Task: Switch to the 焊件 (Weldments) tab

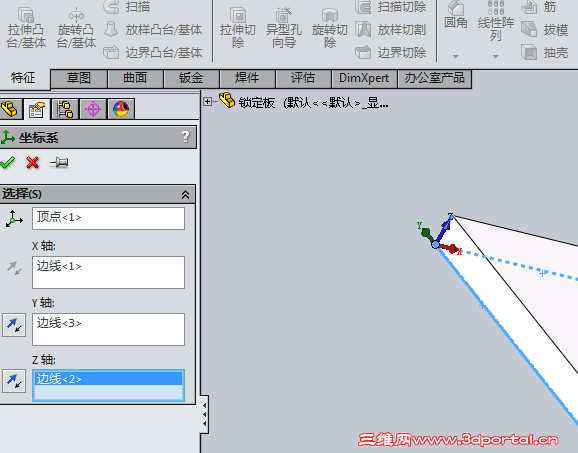Action: (x=247, y=78)
